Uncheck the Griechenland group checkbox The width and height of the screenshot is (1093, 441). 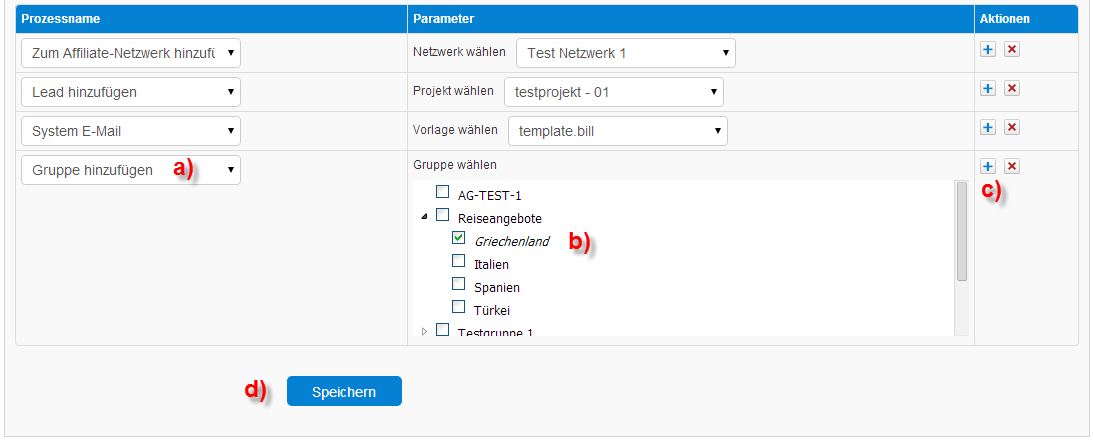[x=459, y=238]
